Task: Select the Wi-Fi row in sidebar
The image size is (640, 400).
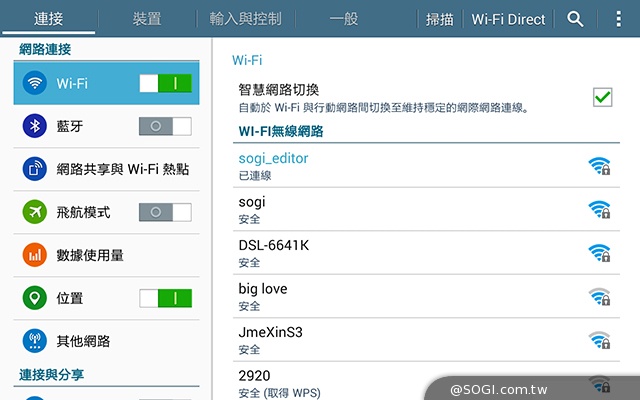Action: click(x=107, y=83)
